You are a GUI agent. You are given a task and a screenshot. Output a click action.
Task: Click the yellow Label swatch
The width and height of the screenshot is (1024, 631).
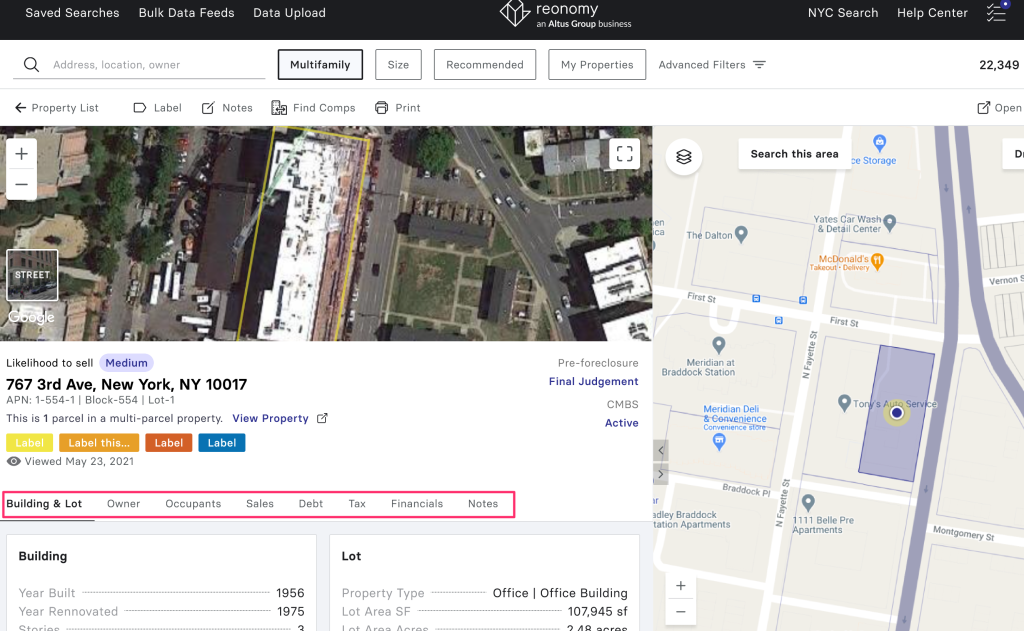tap(29, 443)
